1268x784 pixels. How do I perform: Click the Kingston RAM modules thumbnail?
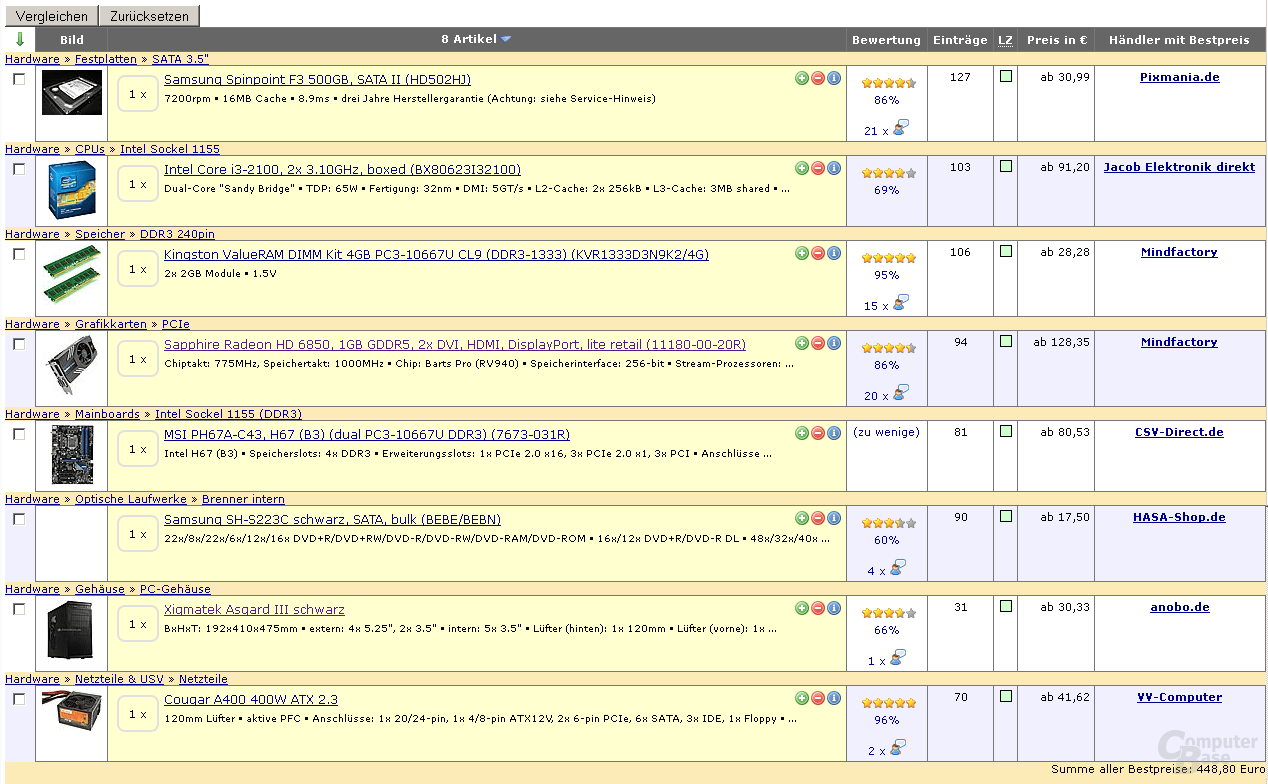pos(72,275)
